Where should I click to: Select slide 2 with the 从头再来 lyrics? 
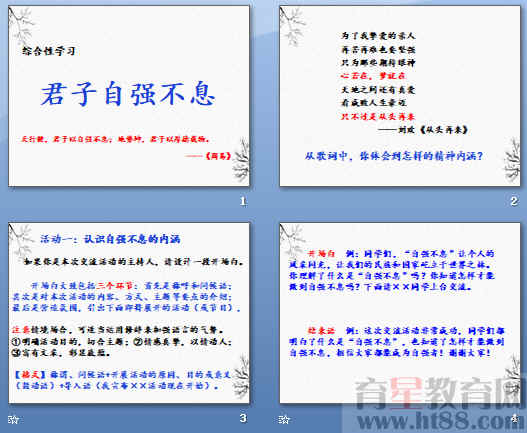click(x=400, y=96)
